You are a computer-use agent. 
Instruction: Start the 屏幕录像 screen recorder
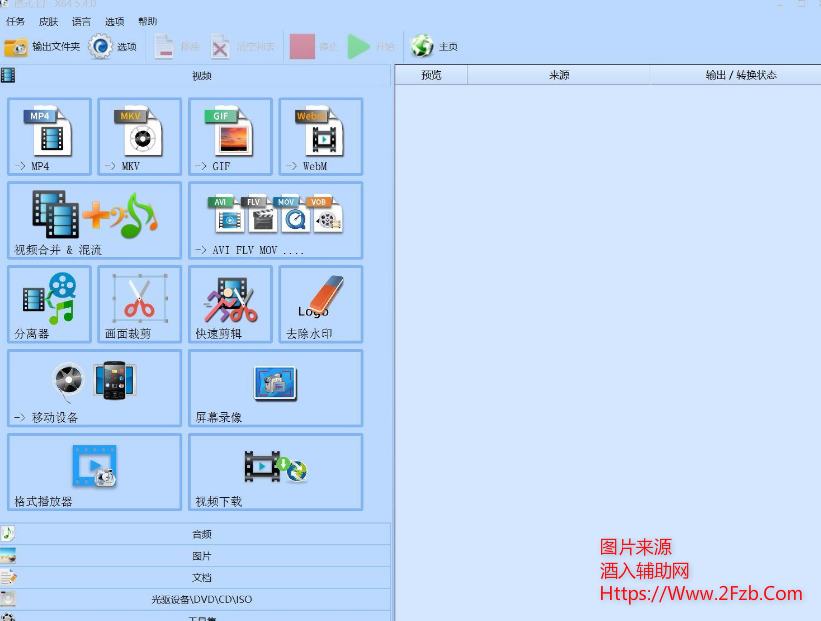275,388
